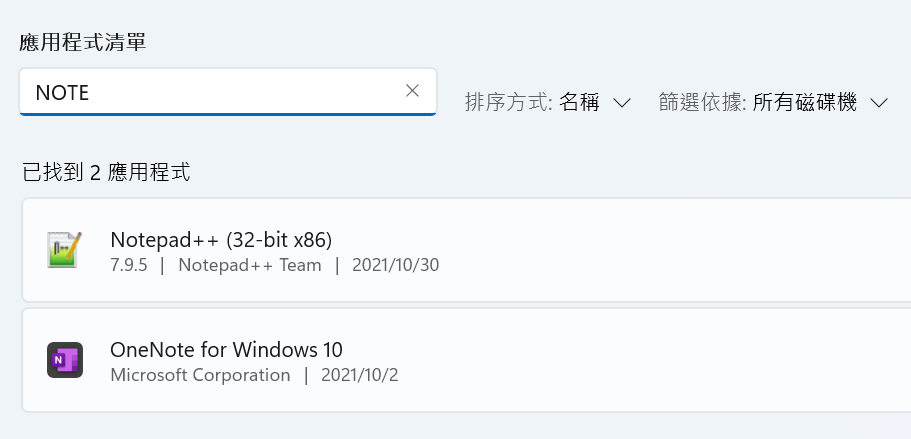The image size is (911, 439).
Task: Click the Notepad++ Team publisher label
Action: [250, 265]
